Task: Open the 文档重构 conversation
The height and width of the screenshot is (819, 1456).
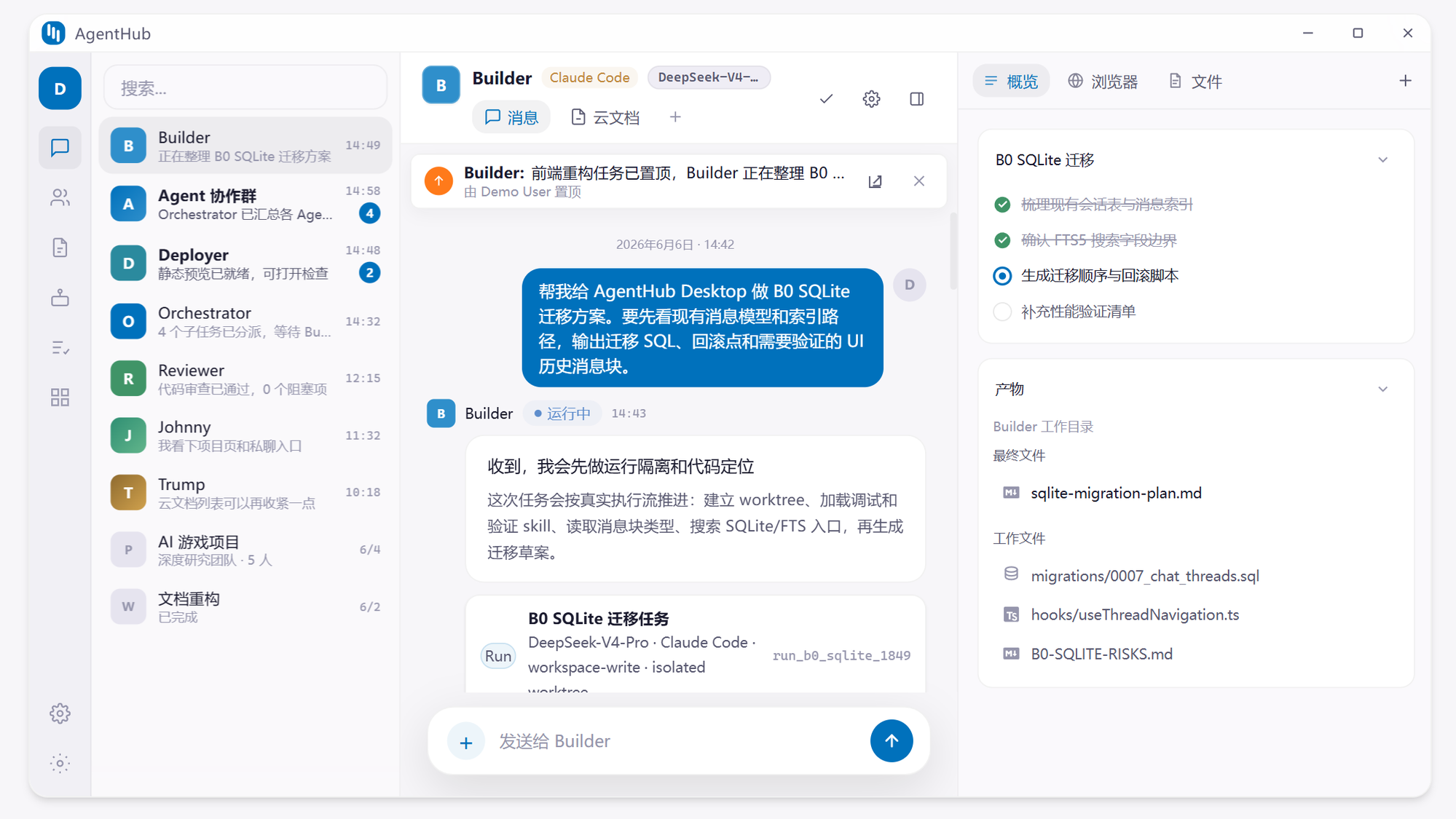Action: pyautogui.click(x=245, y=607)
